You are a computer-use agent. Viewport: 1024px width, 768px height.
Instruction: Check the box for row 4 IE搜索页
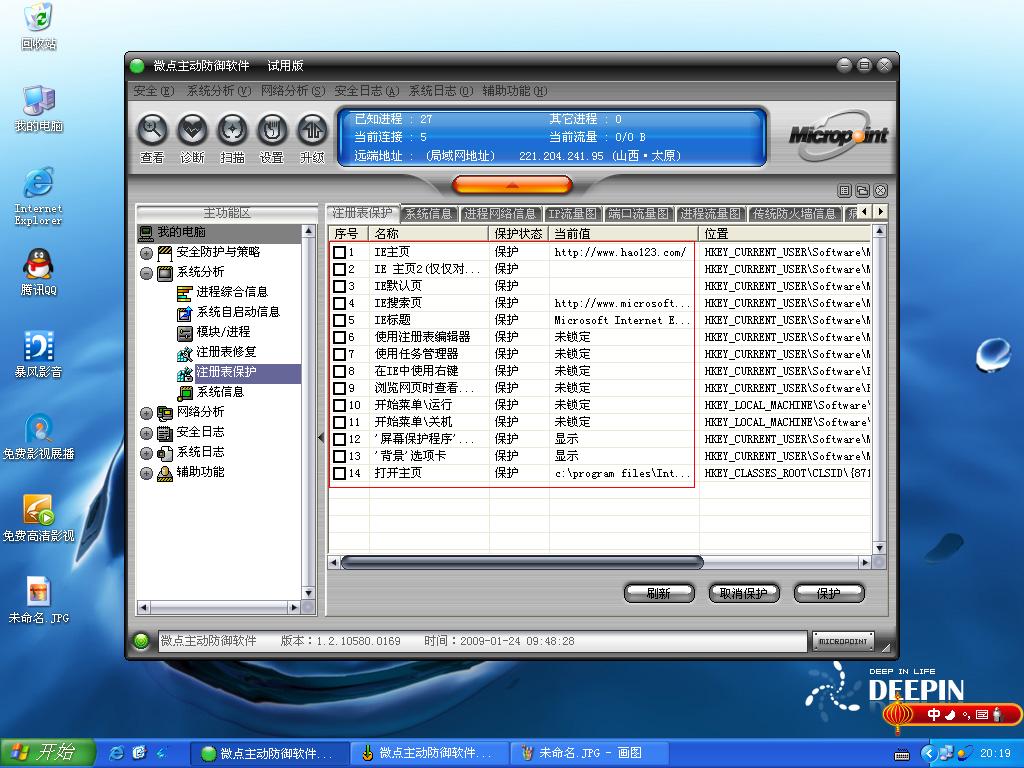(x=340, y=303)
